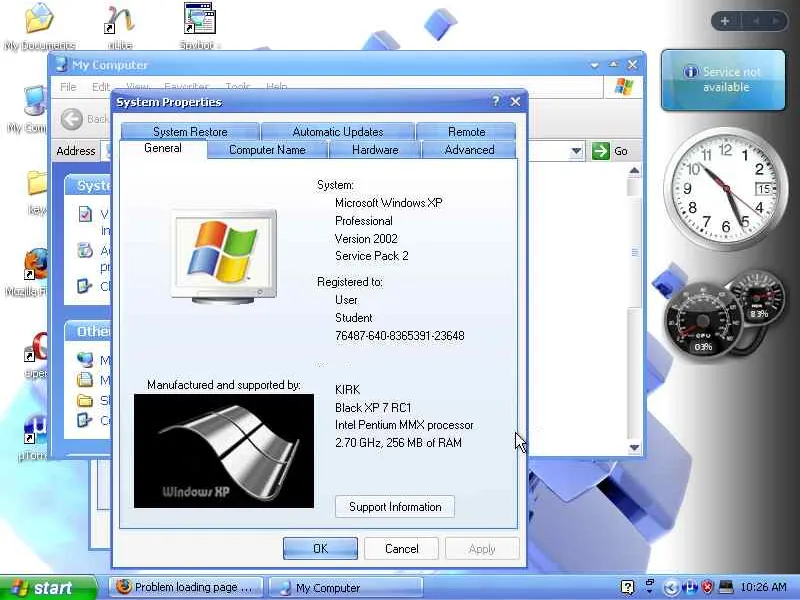Go to the Advanced tab

click(469, 150)
